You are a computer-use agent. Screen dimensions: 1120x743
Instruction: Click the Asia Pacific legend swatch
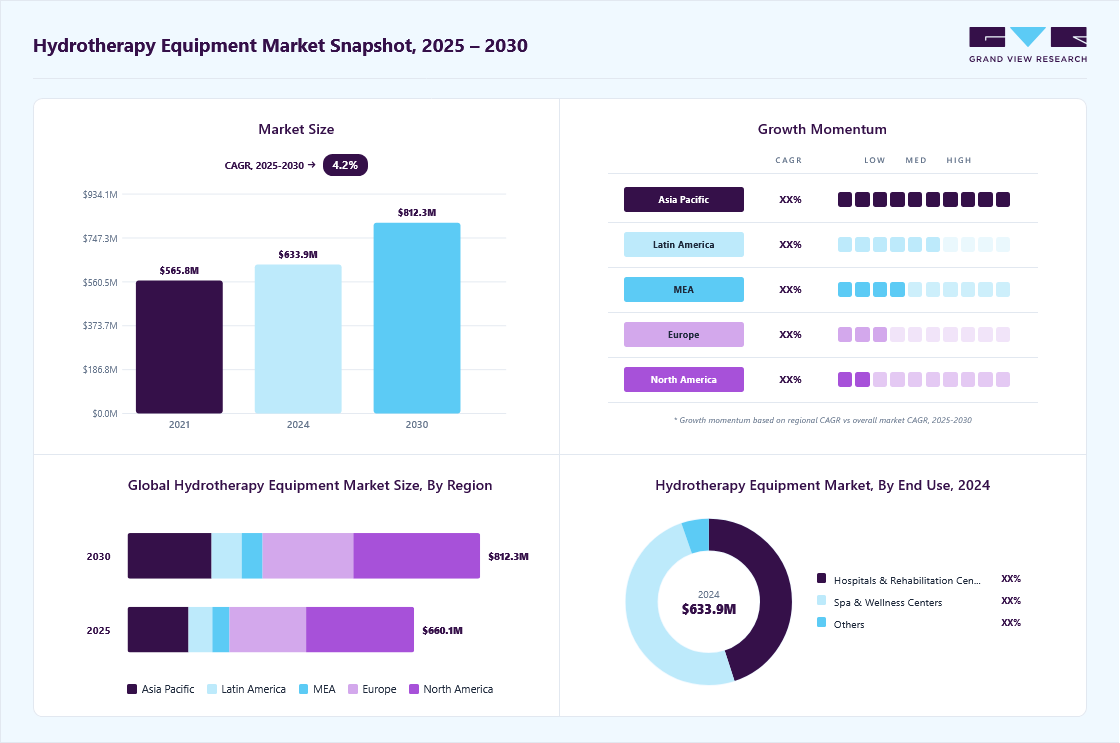[132, 689]
